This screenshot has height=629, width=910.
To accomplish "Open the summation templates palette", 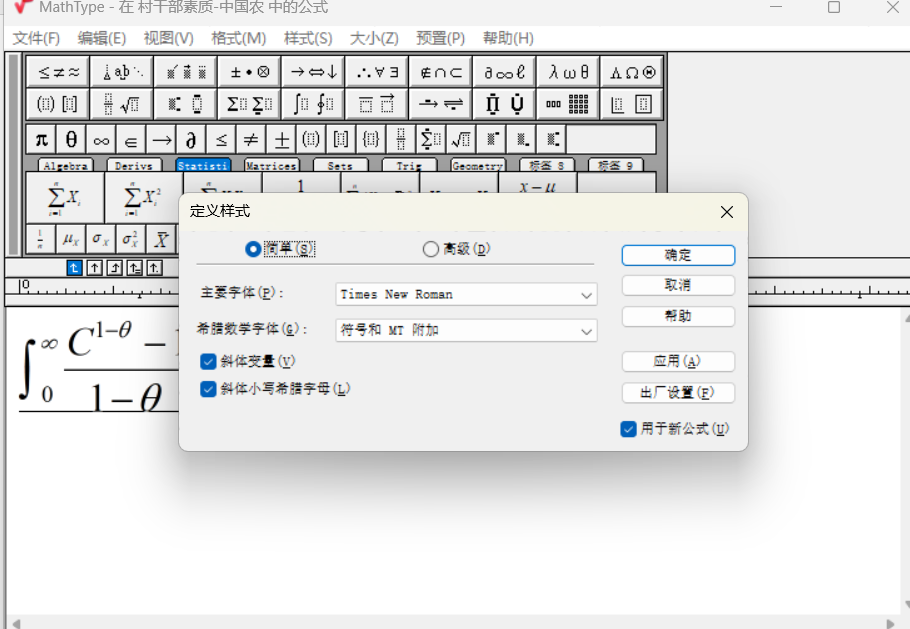I will 250,104.
